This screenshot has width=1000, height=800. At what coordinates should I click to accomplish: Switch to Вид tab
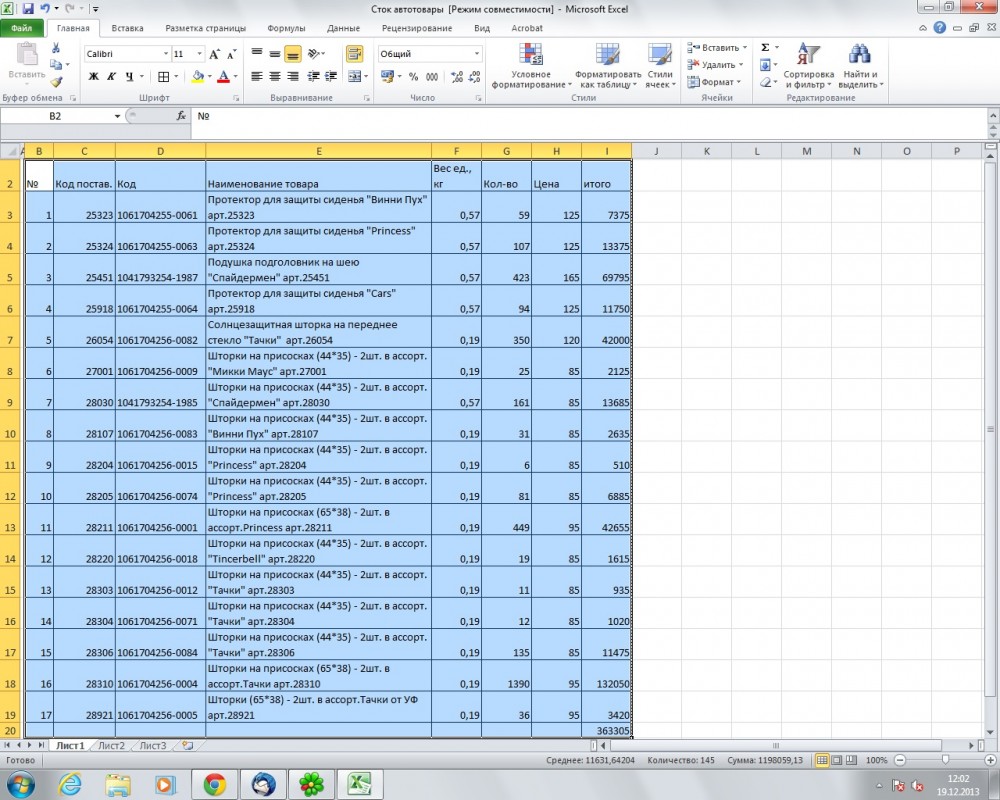482,28
